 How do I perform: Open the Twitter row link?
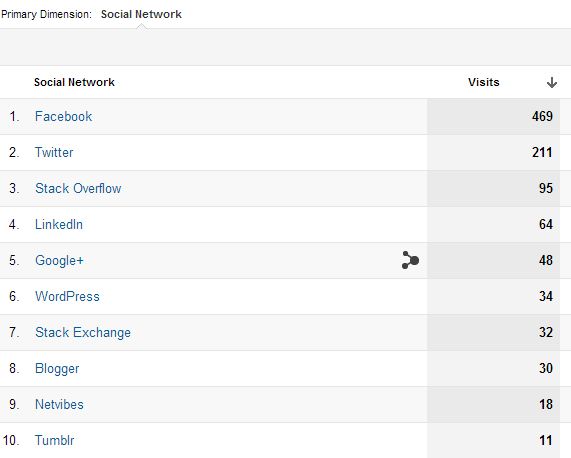click(x=54, y=152)
